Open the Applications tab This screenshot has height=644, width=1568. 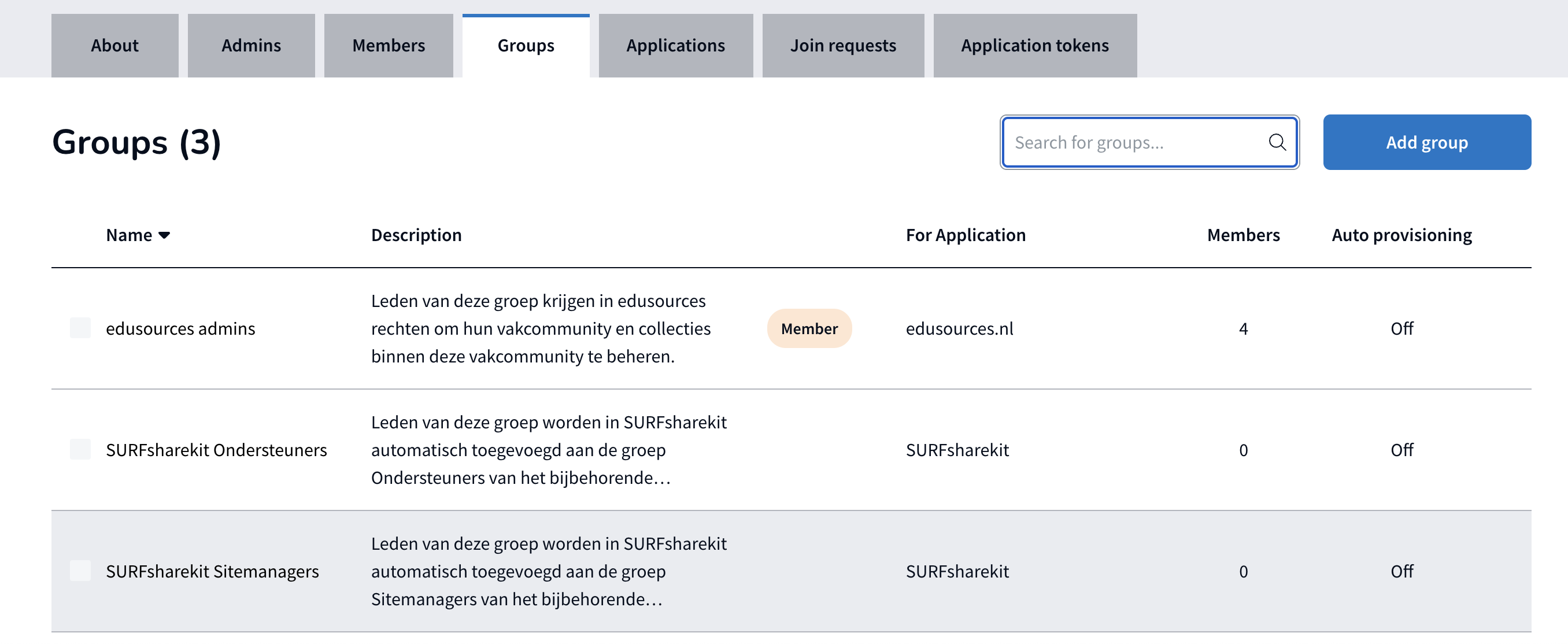tap(676, 46)
